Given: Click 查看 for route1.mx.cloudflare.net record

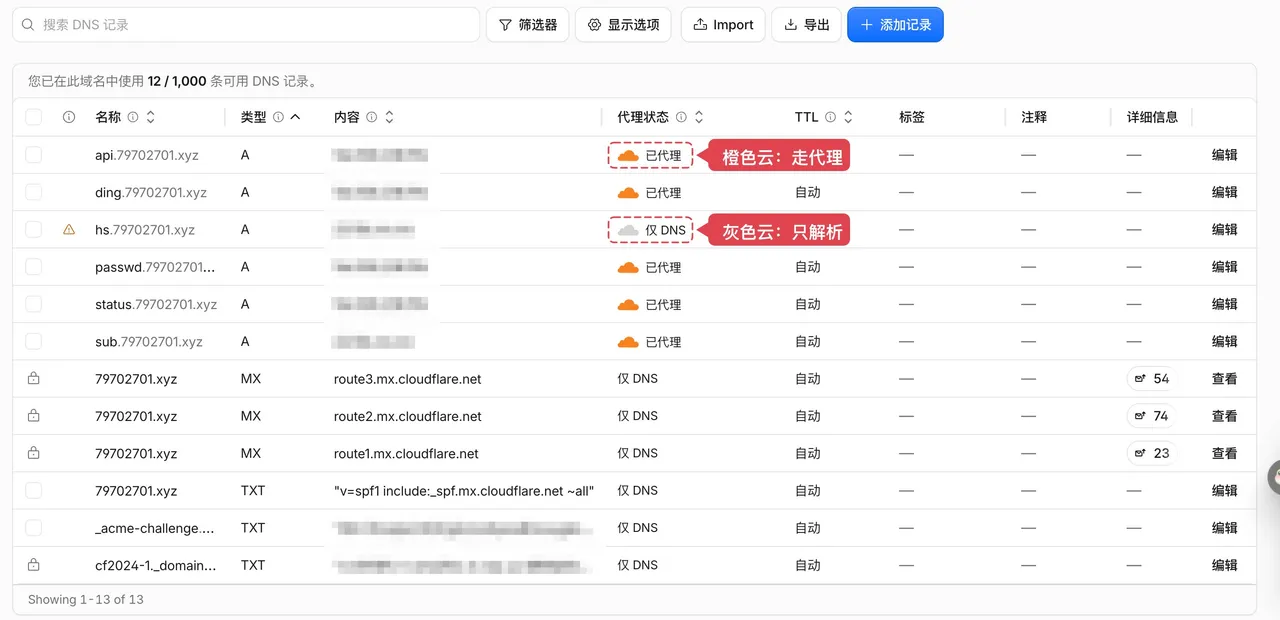Looking at the screenshot, I should click(x=1225, y=453).
